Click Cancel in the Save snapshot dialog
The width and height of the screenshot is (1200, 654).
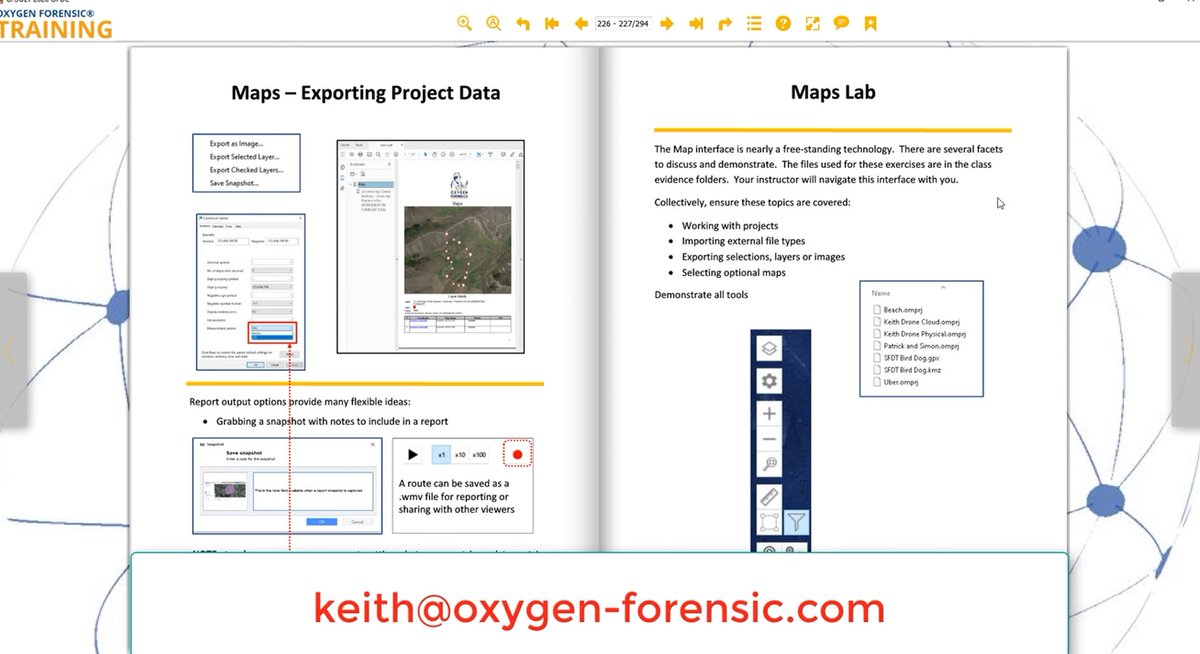click(357, 522)
